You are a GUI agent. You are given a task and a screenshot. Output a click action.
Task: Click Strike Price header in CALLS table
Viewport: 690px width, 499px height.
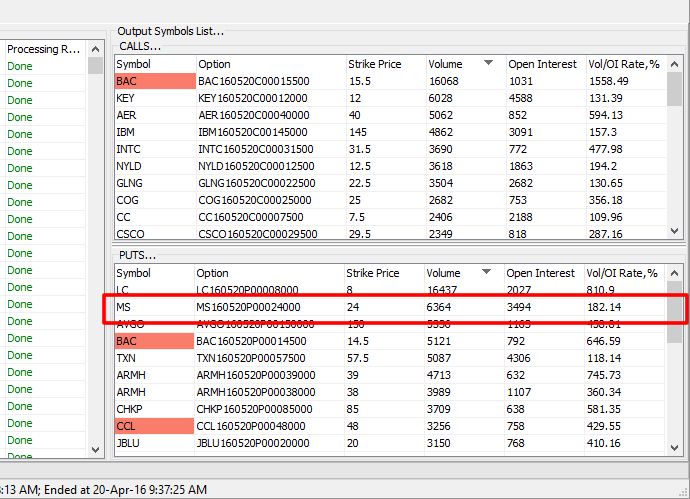pyautogui.click(x=386, y=64)
